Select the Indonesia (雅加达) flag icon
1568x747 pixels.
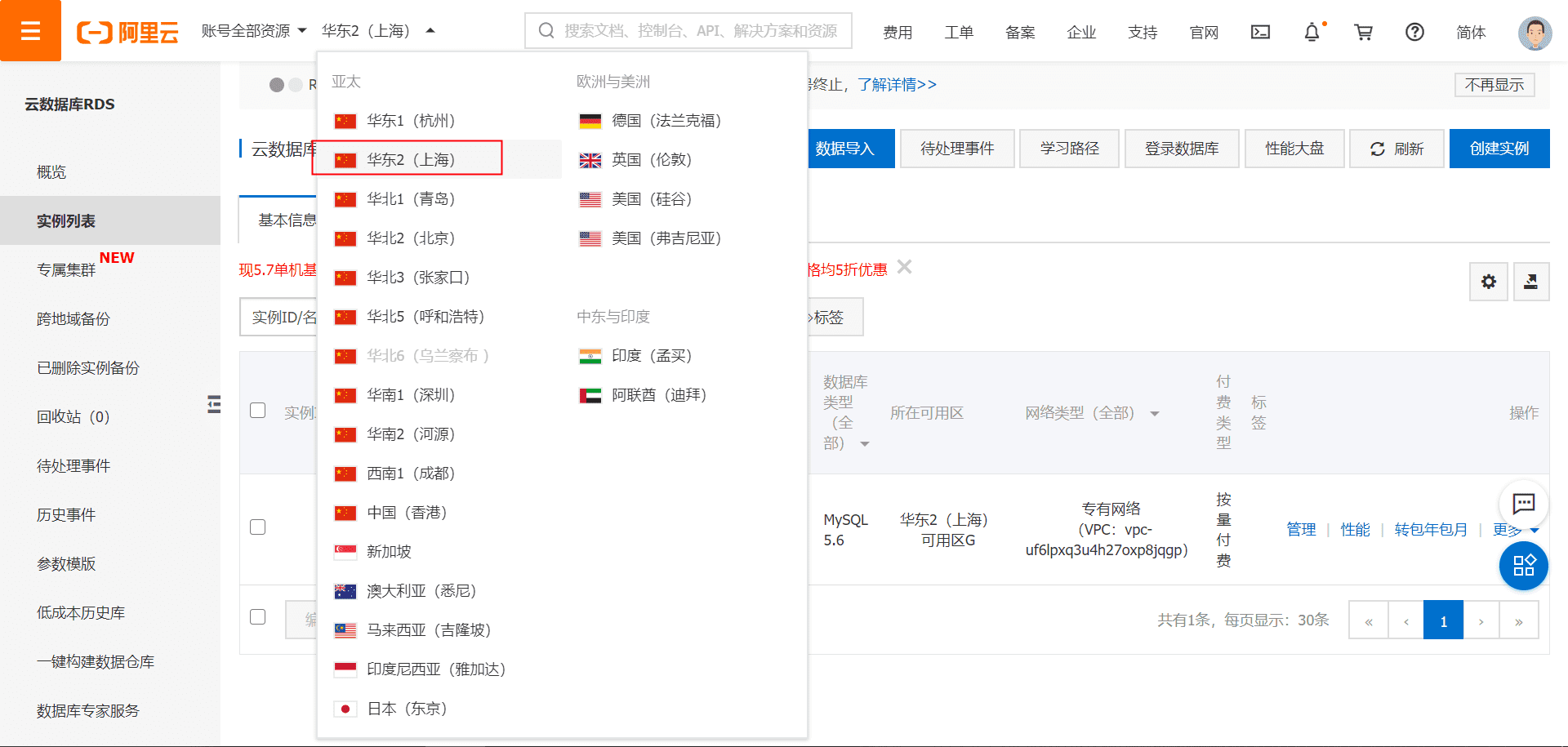click(x=345, y=669)
